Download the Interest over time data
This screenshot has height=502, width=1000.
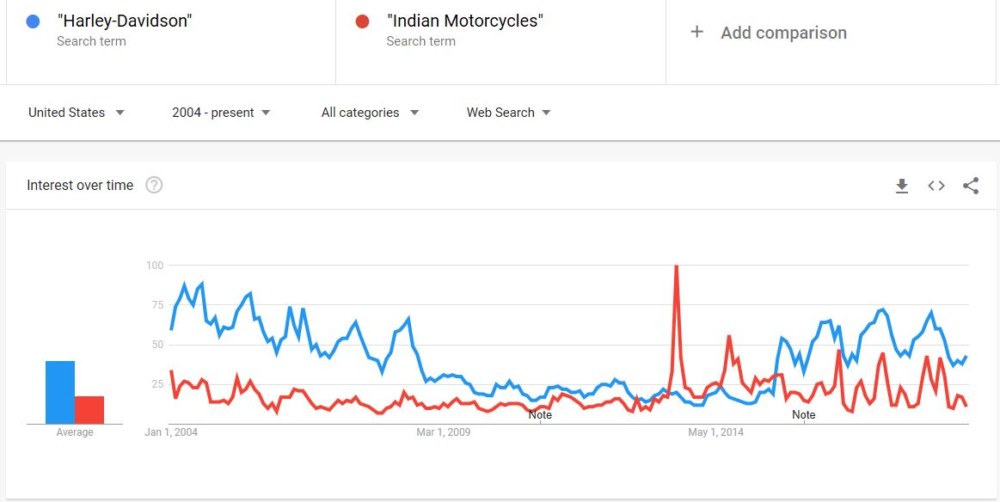pos(901,186)
